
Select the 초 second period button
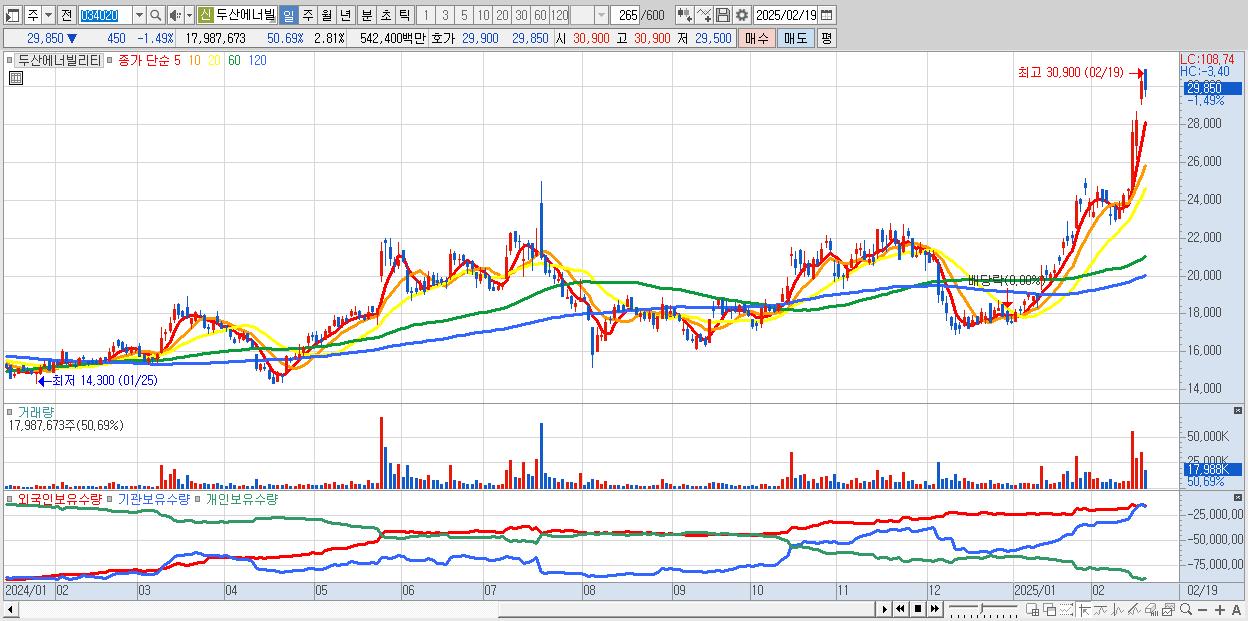[385, 16]
